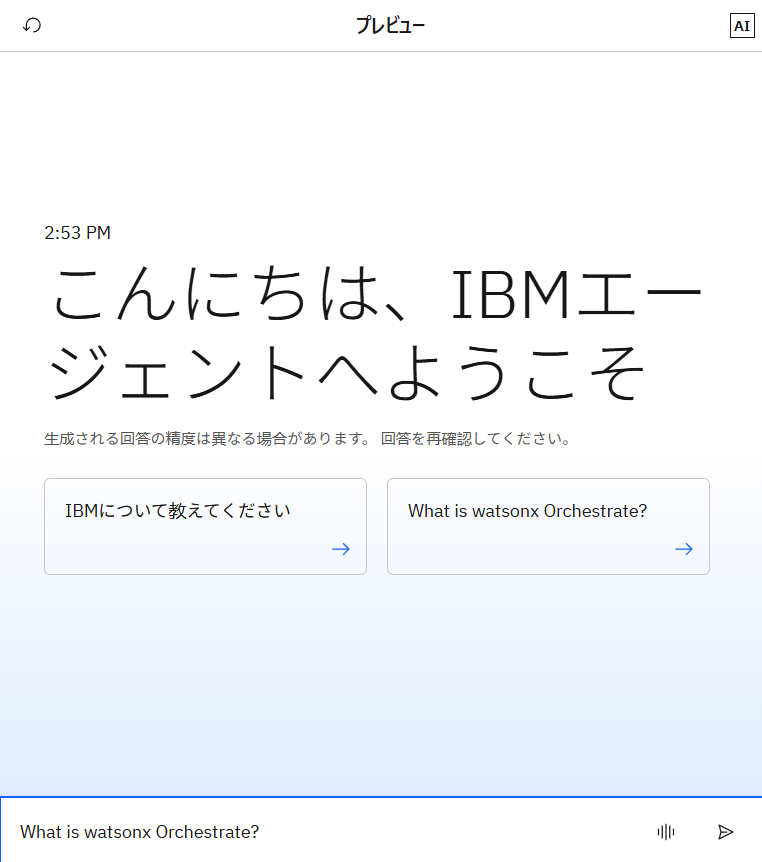Click the ジェントへようこそ heading line
Image resolution: width=762 pixels, height=862 pixels.
coord(346,372)
